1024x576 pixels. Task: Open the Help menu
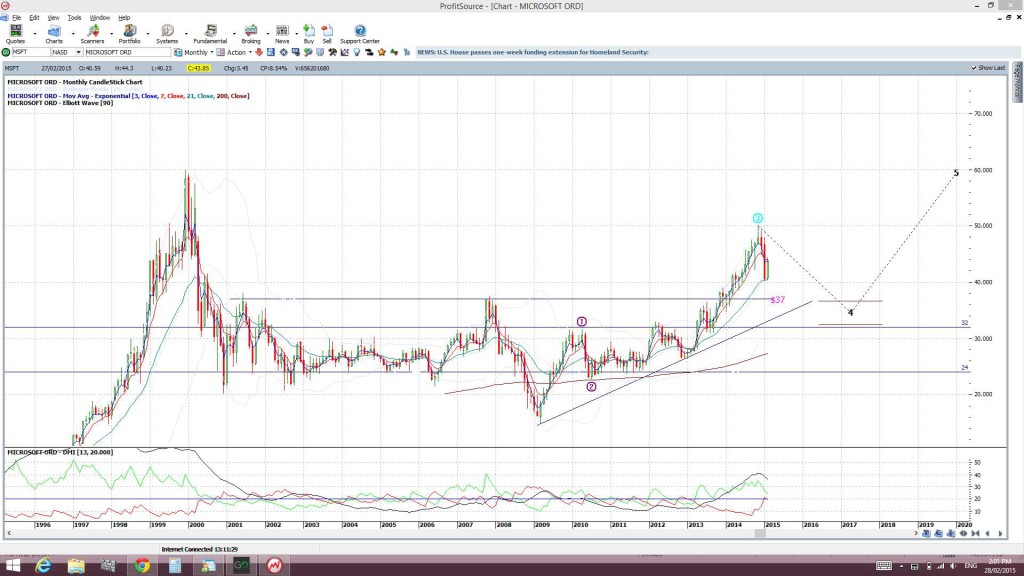pyautogui.click(x=124, y=18)
